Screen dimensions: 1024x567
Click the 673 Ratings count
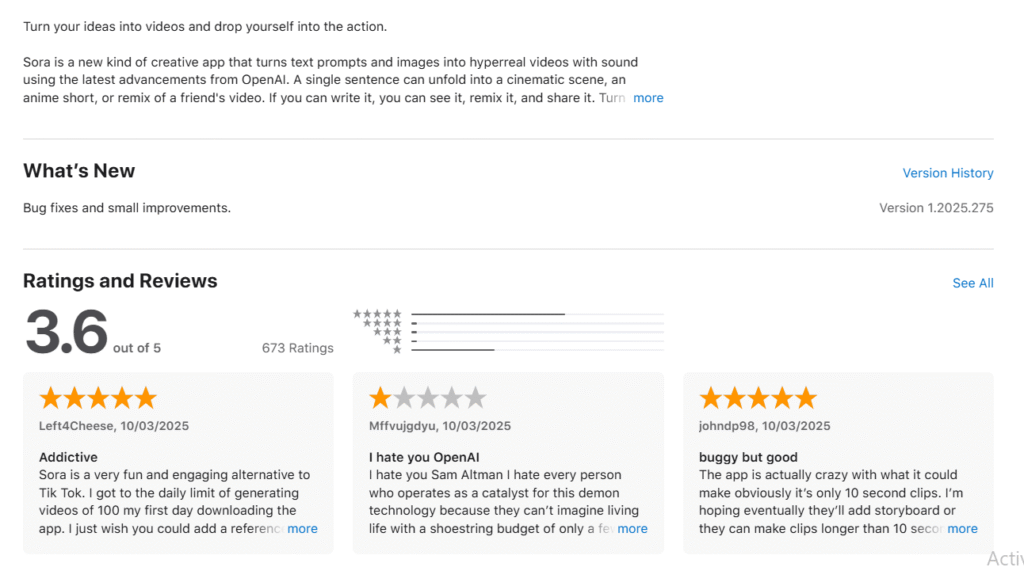[297, 348]
